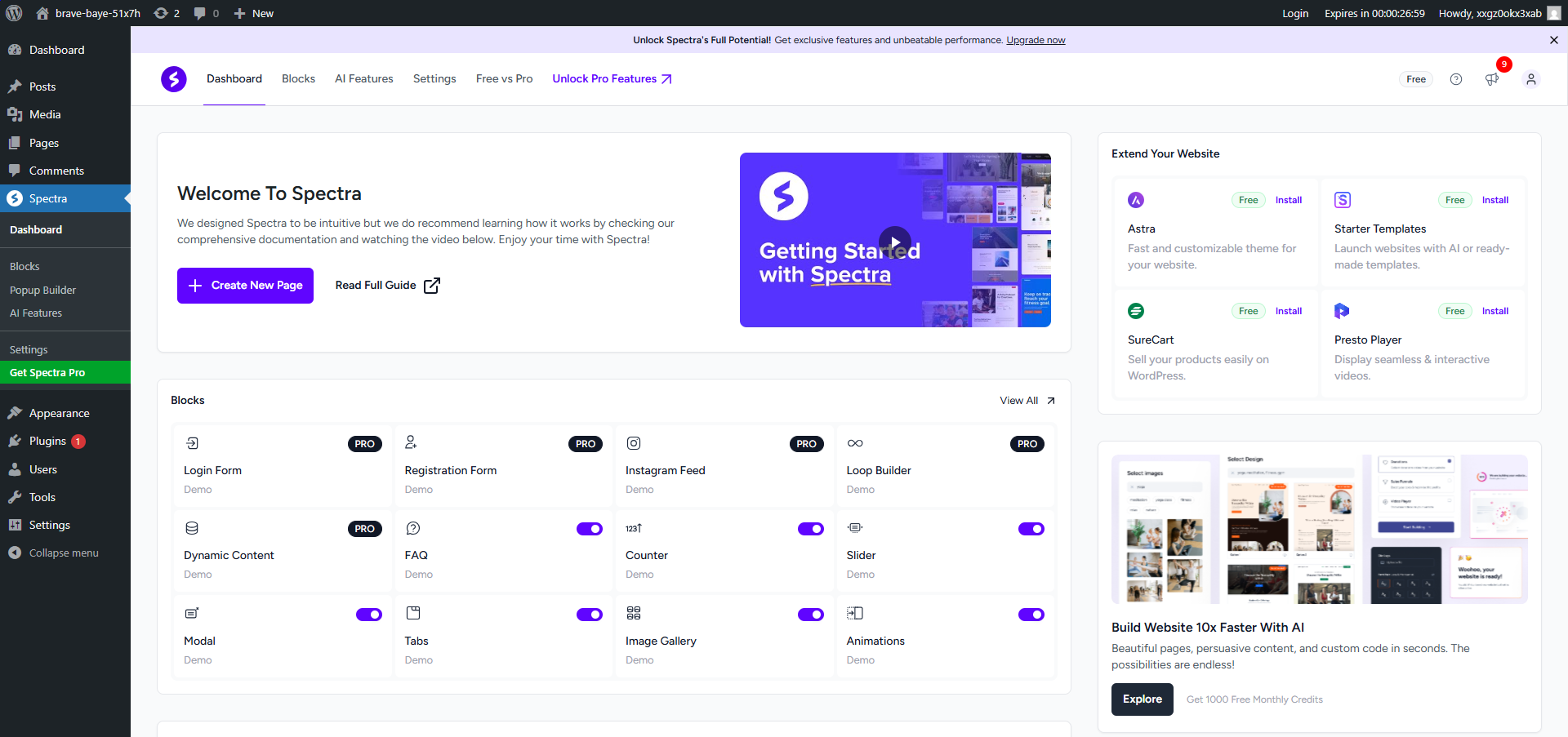The width and height of the screenshot is (1568, 737).
Task: Play the Getting Started with Spectra video
Action: click(895, 242)
